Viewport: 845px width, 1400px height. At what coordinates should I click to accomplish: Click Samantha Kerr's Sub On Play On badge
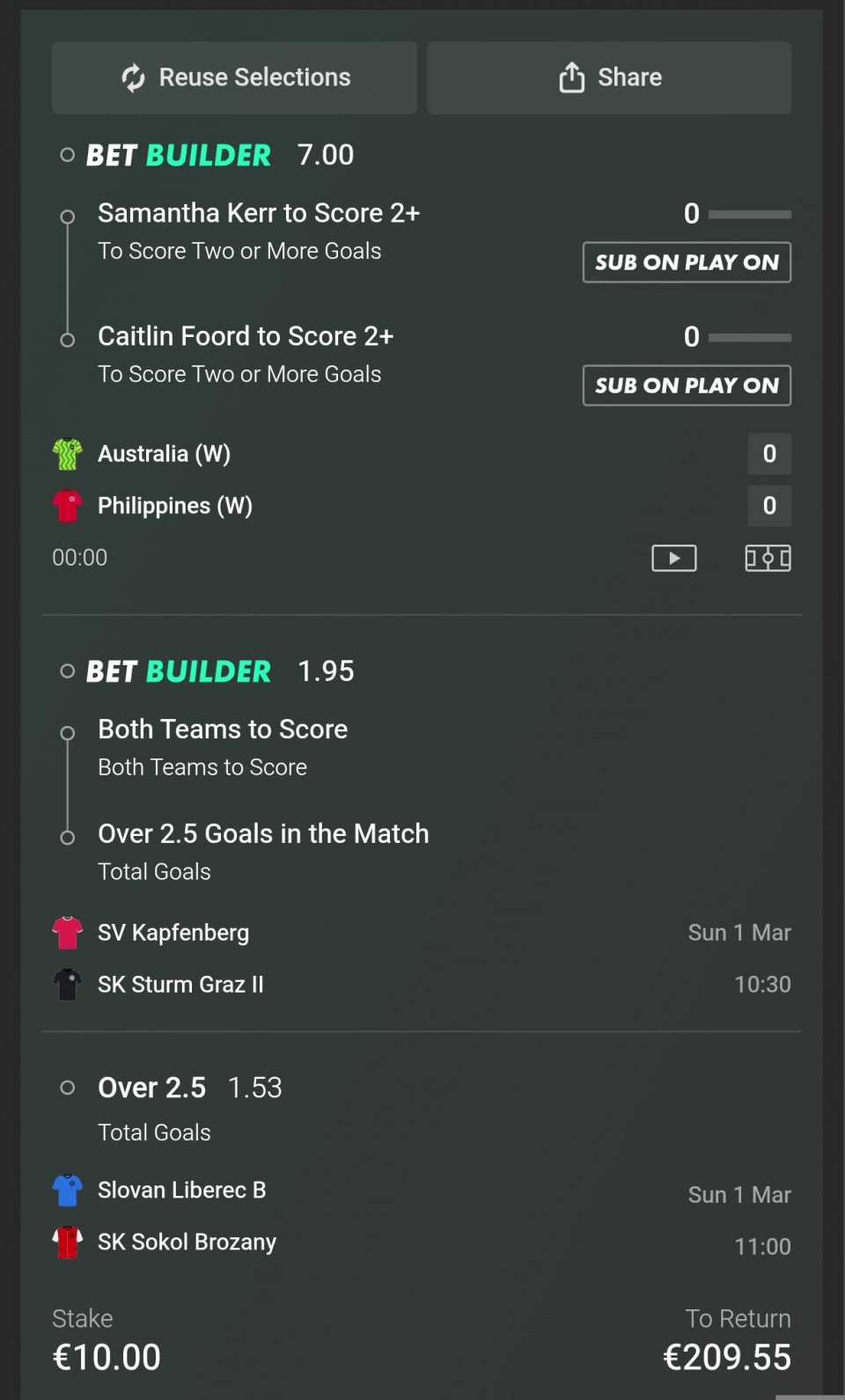tap(687, 262)
